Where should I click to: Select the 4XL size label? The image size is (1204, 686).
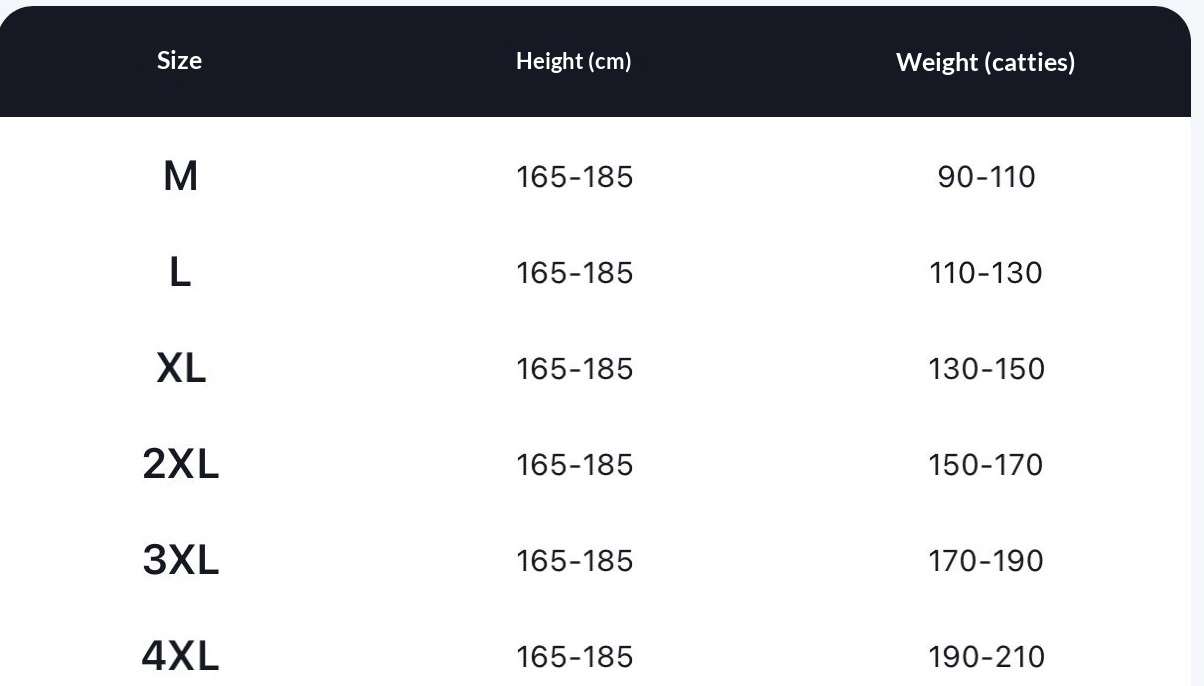pyautogui.click(x=180, y=657)
